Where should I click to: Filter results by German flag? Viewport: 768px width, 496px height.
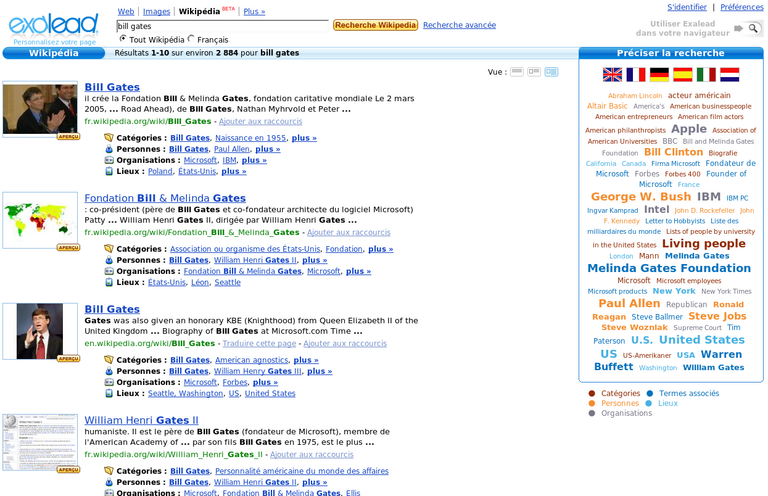pyautogui.click(x=659, y=75)
